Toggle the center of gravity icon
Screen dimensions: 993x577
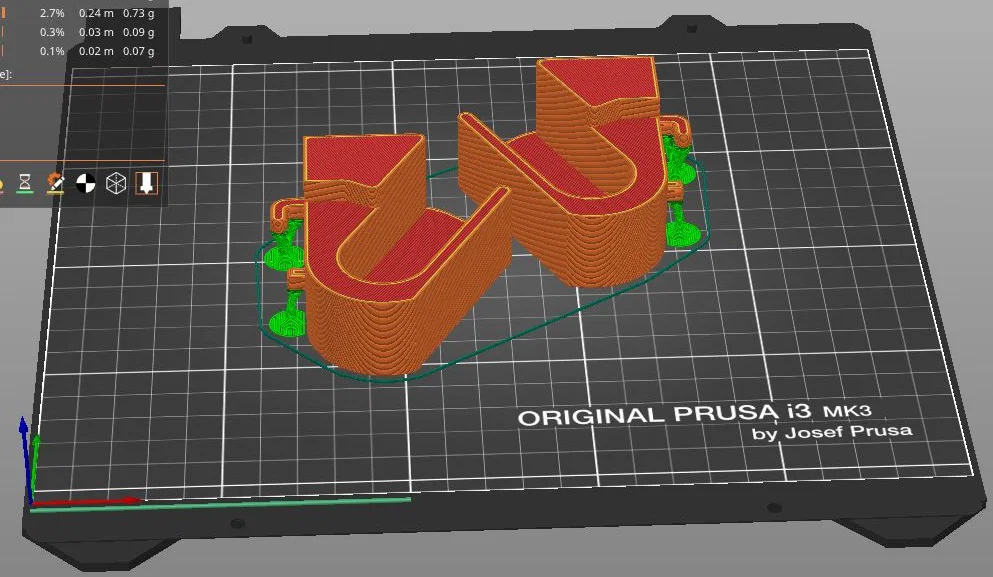[85, 184]
